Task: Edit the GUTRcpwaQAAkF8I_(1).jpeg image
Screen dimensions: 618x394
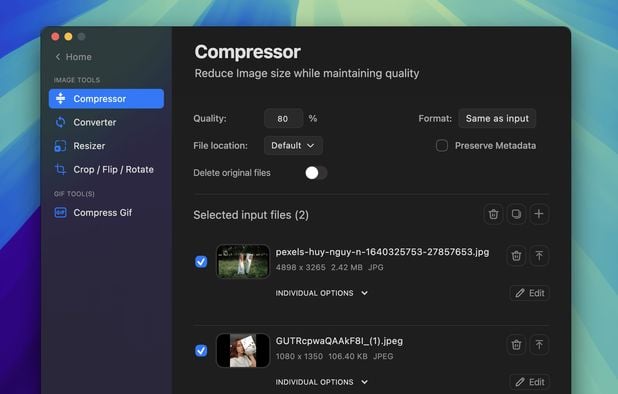Action: tap(529, 382)
